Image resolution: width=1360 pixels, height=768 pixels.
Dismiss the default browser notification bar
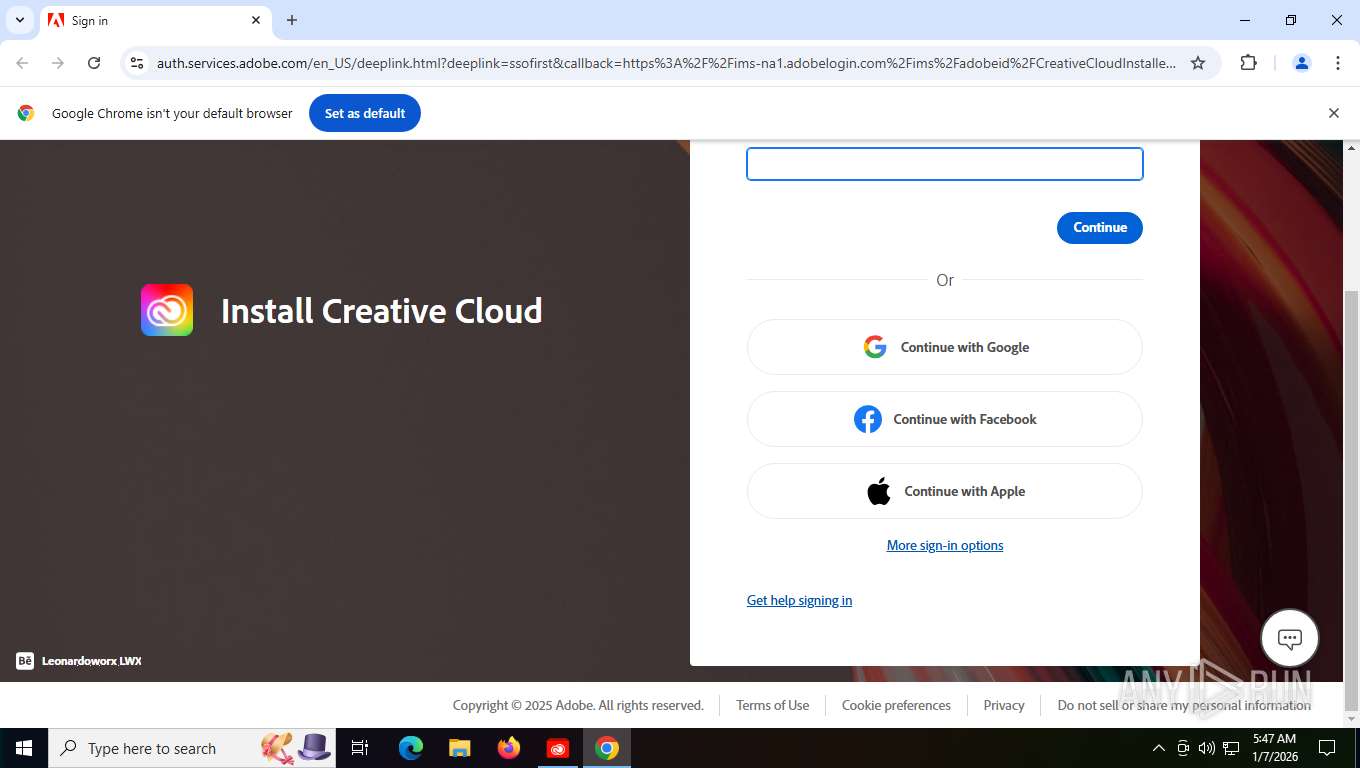[x=1333, y=113]
